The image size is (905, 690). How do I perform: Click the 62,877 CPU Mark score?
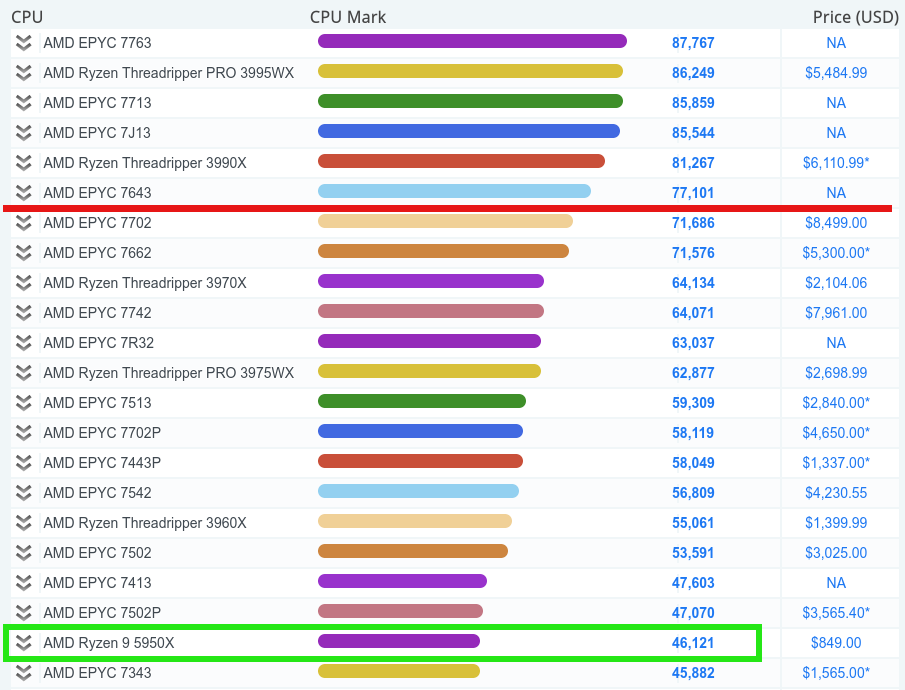[693, 373]
